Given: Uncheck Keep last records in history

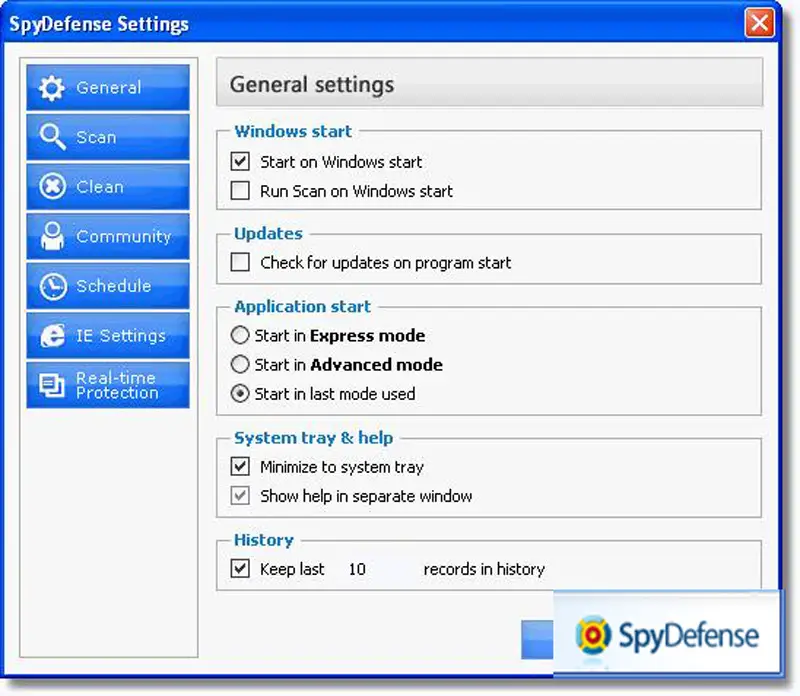Looking at the screenshot, I should pyautogui.click(x=240, y=568).
